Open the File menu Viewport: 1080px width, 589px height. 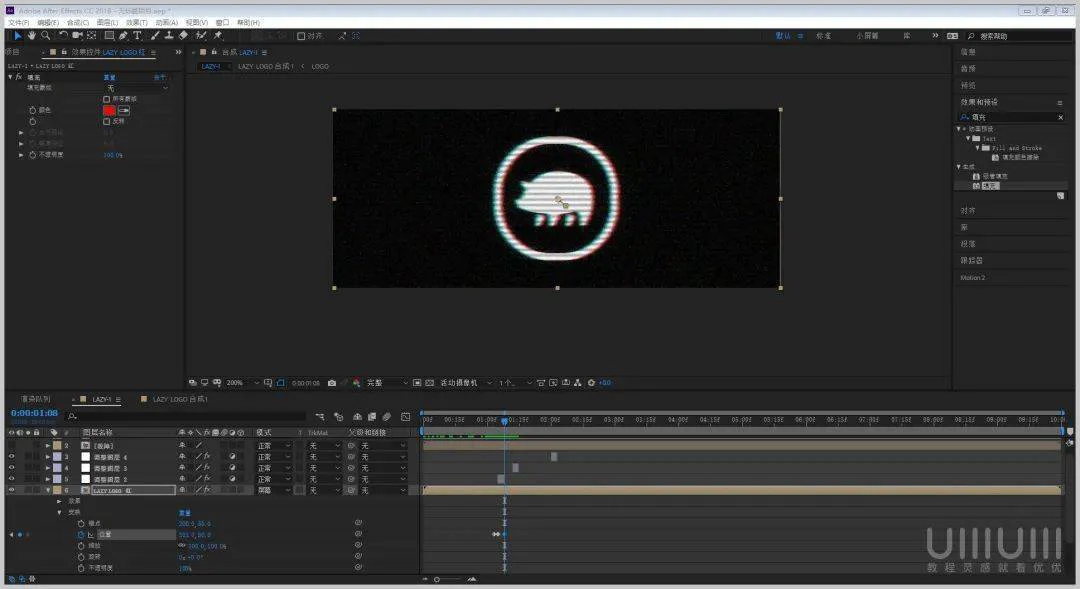[x=18, y=23]
